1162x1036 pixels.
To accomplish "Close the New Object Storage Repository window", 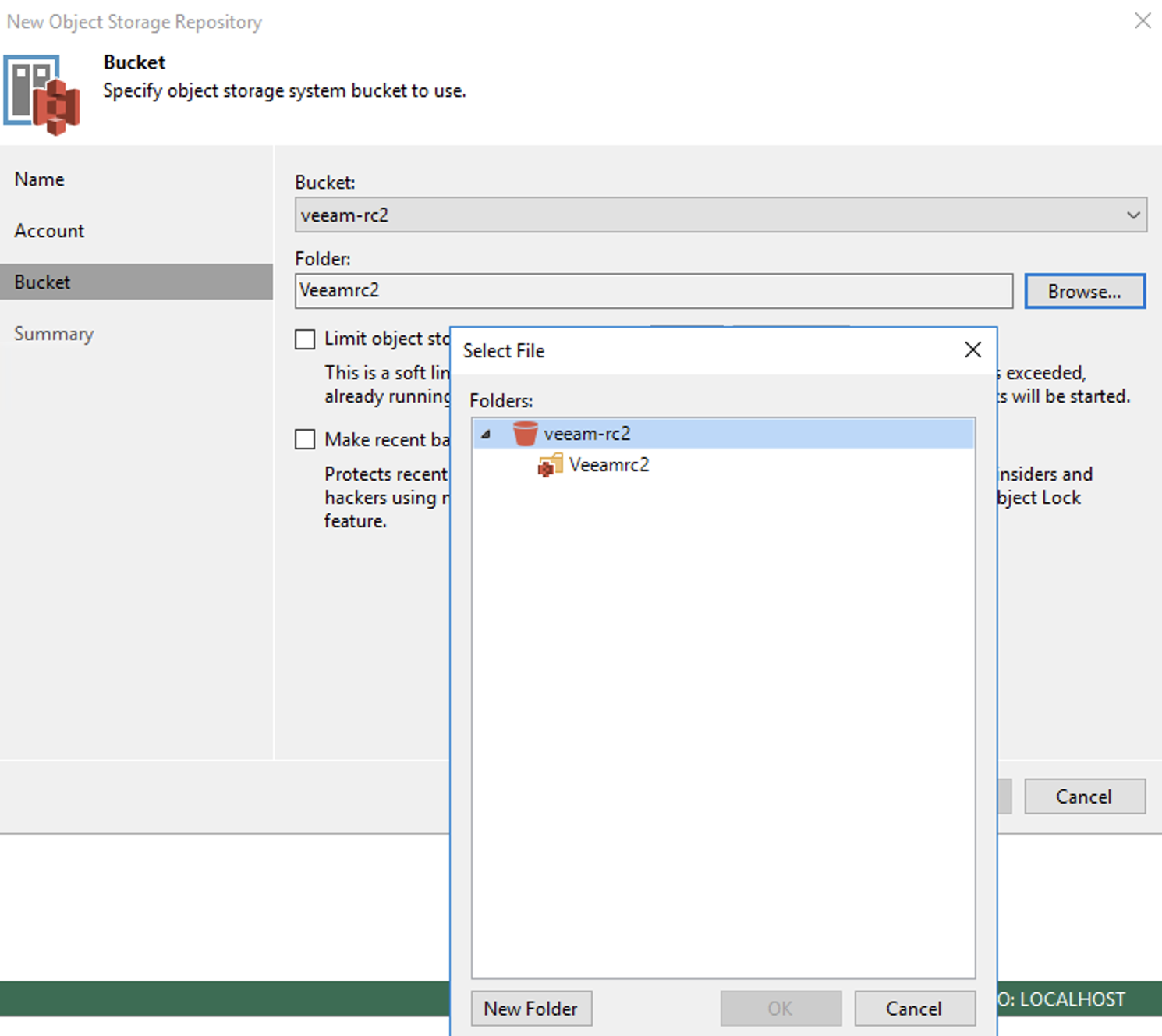I will coord(1143,21).
